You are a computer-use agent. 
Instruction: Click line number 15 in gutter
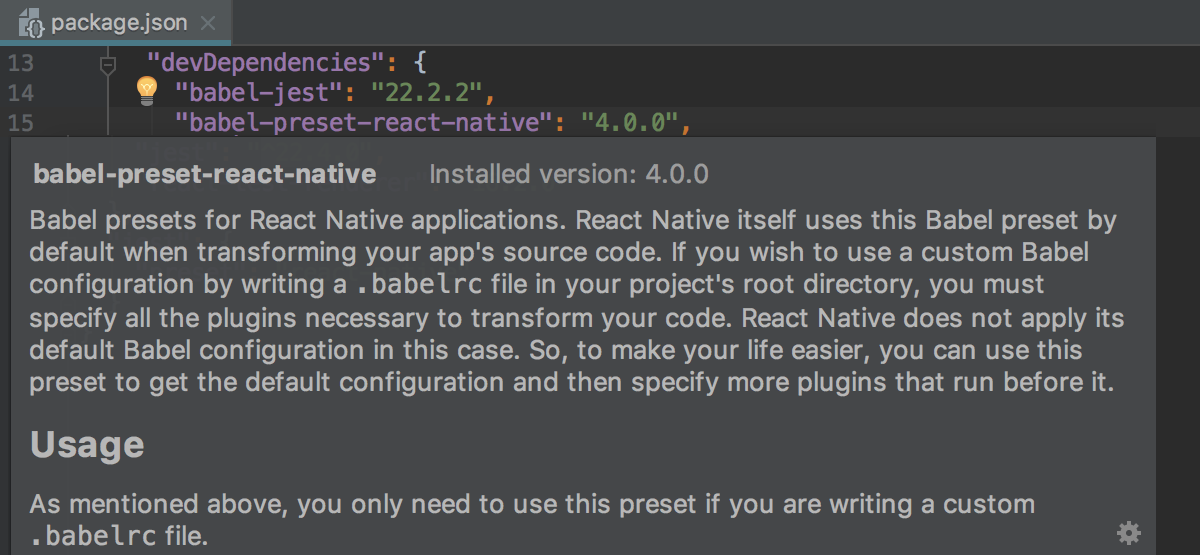click(20, 124)
